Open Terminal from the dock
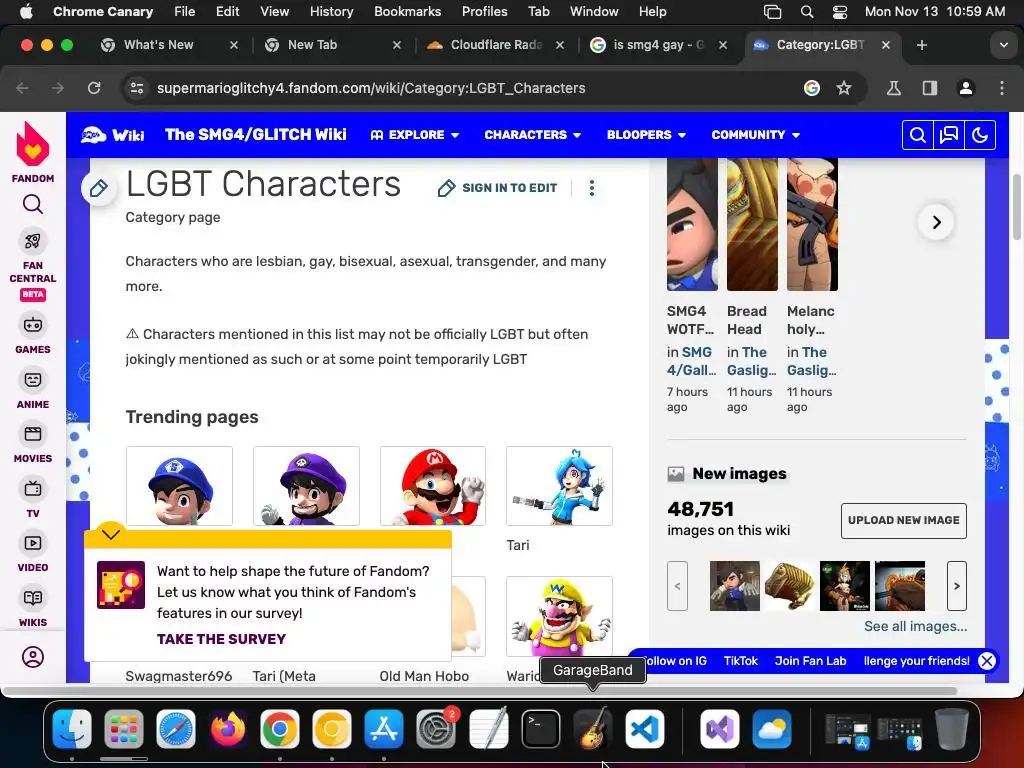1024x768 pixels. click(x=541, y=729)
